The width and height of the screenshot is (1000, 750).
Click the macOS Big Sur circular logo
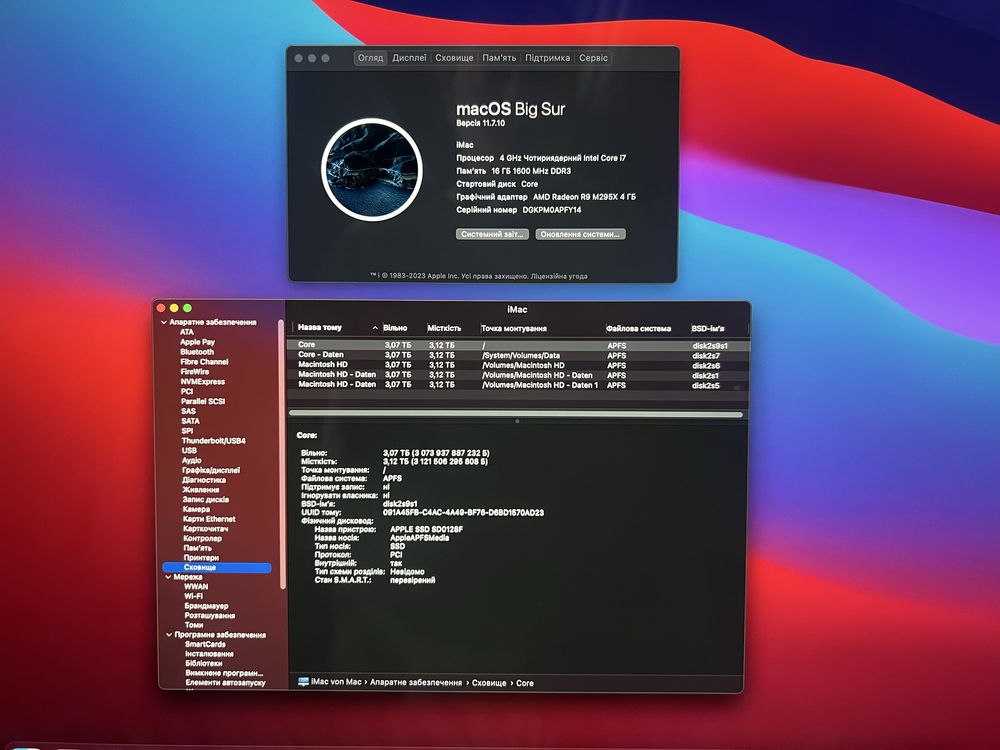click(x=372, y=169)
